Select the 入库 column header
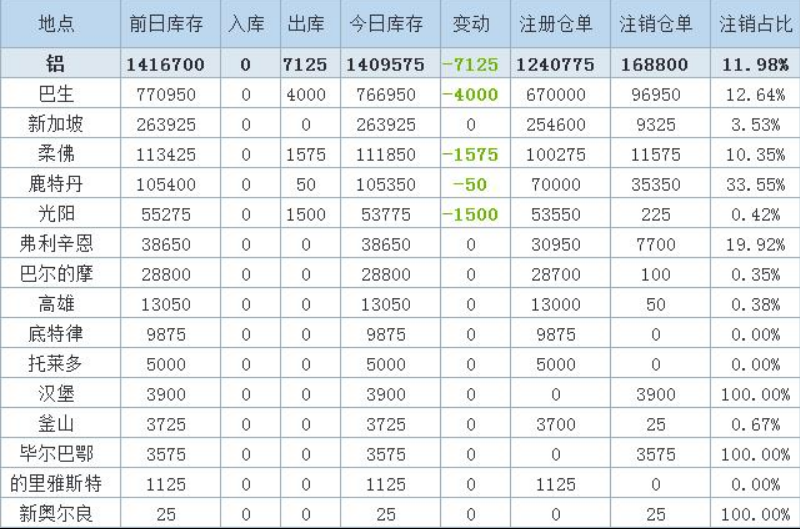Image resolution: width=800 pixels, height=529 pixels. (246, 24)
